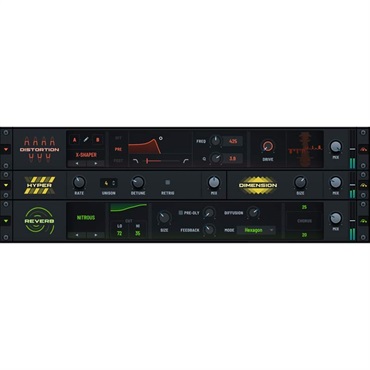Click the NITROUS reverb preset name
This screenshot has height=370, width=370.
86,218
